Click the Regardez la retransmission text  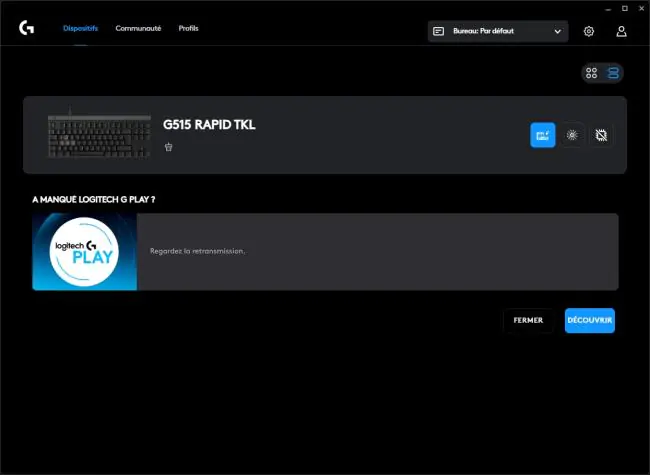coord(197,251)
